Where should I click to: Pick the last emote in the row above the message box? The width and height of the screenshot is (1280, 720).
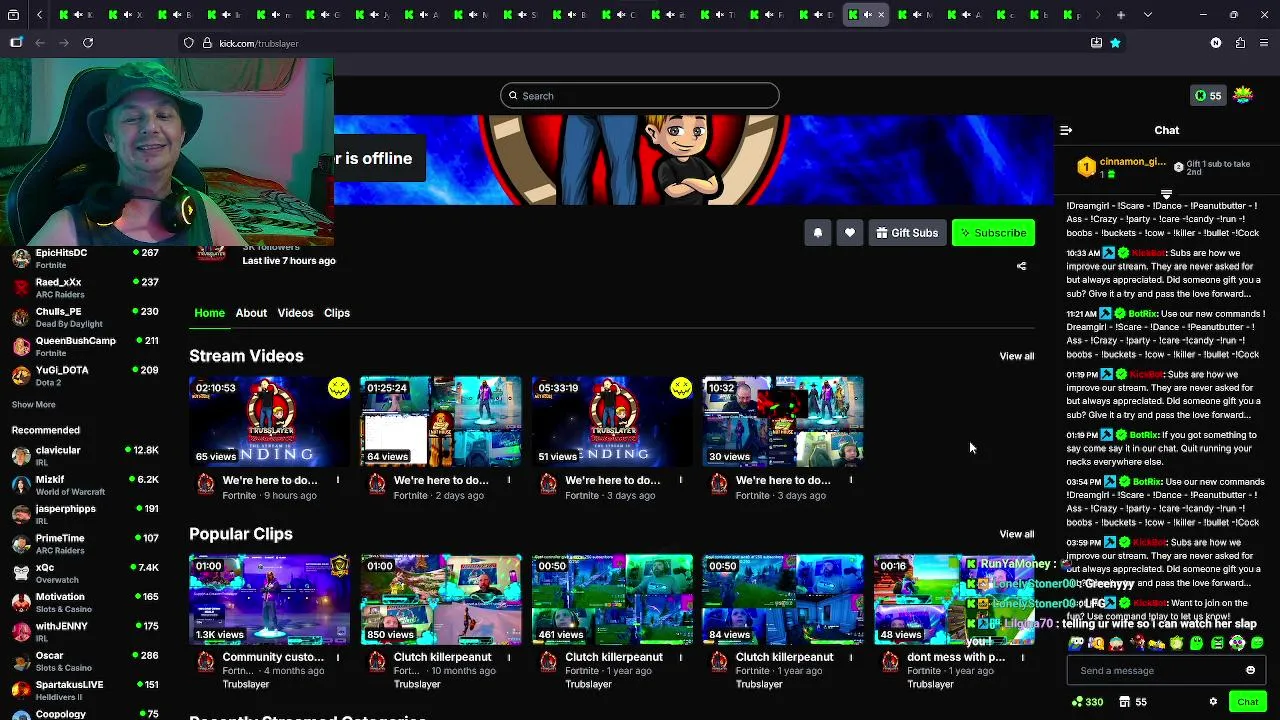click(x=1257, y=643)
